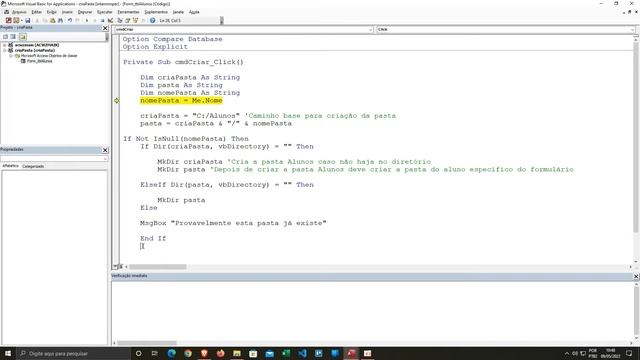Click the Copy toolbar icon
The image size is (640, 360).
point(45,20)
